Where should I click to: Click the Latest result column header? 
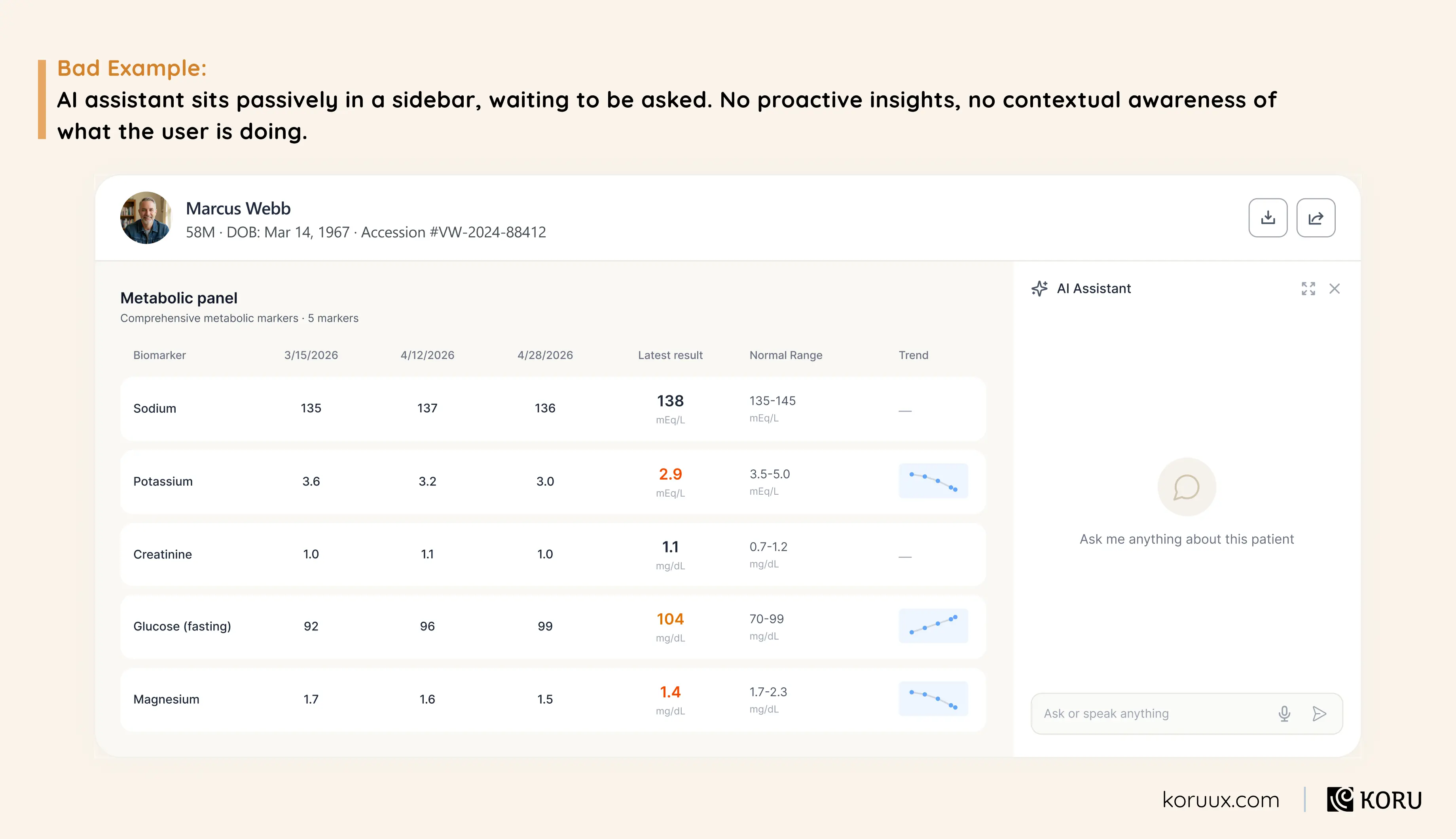pyautogui.click(x=670, y=355)
